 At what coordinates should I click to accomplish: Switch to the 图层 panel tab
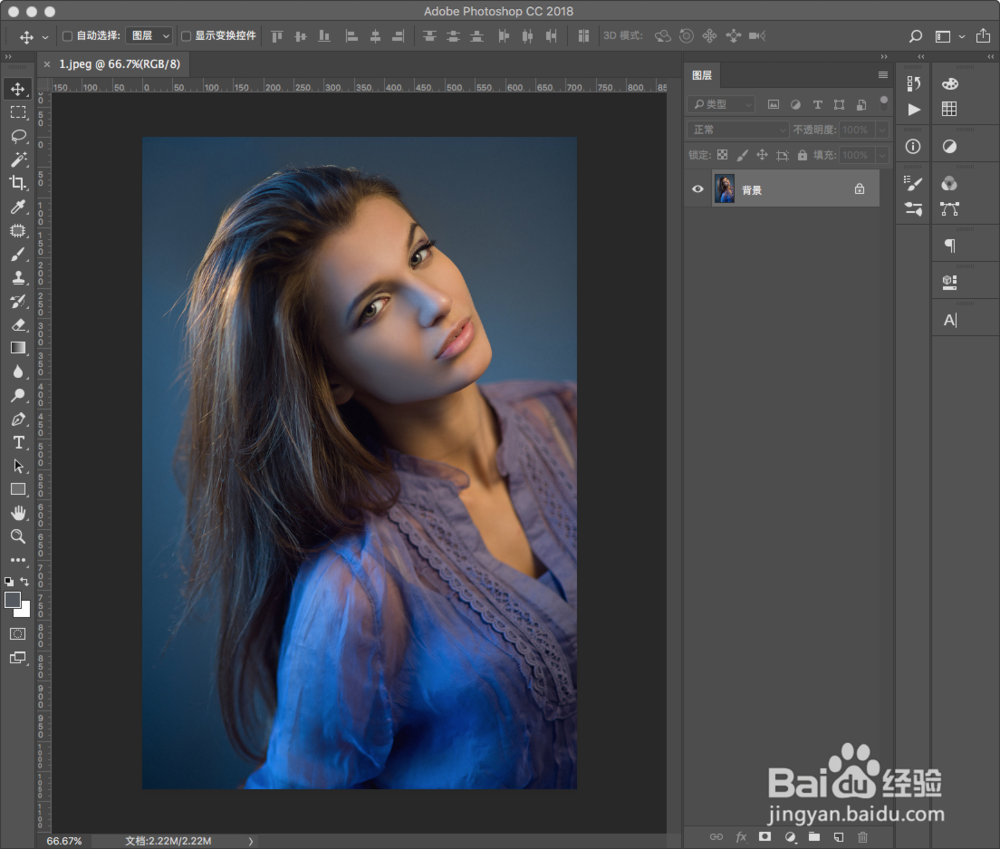702,75
